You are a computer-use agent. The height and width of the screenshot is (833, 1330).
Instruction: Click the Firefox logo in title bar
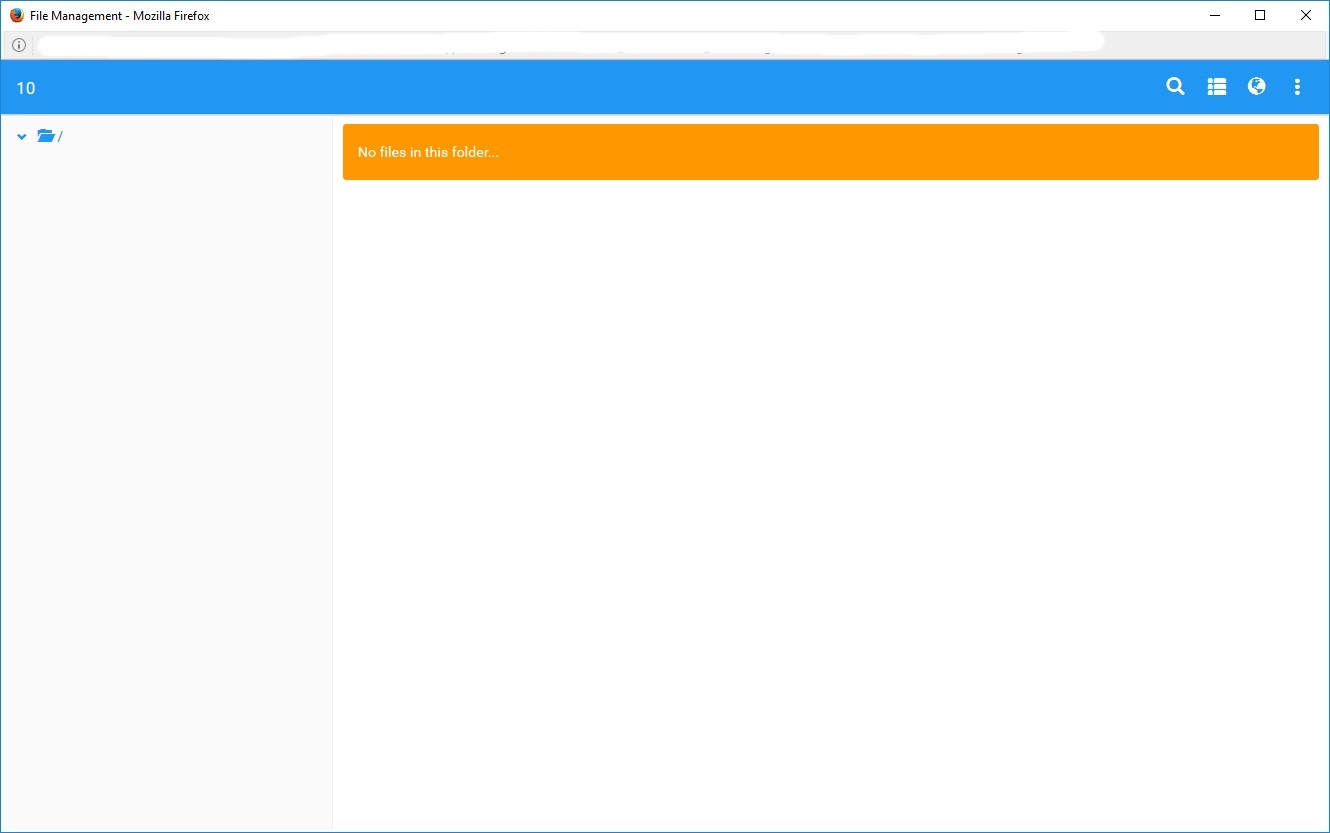pyautogui.click(x=16, y=15)
